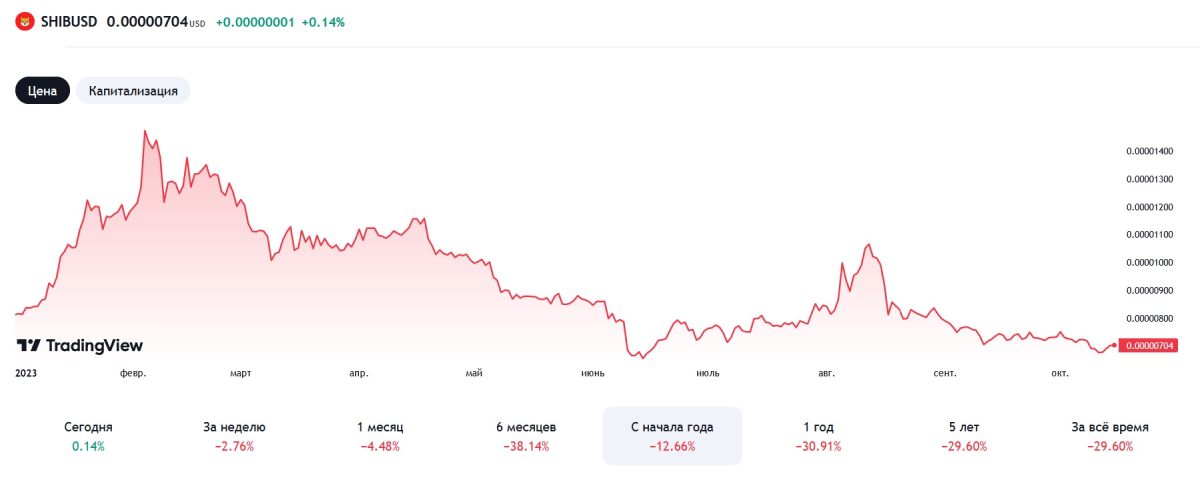Click the chart peak near февр.
This screenshot has width=1200, height=504.
tap(145, 131)
